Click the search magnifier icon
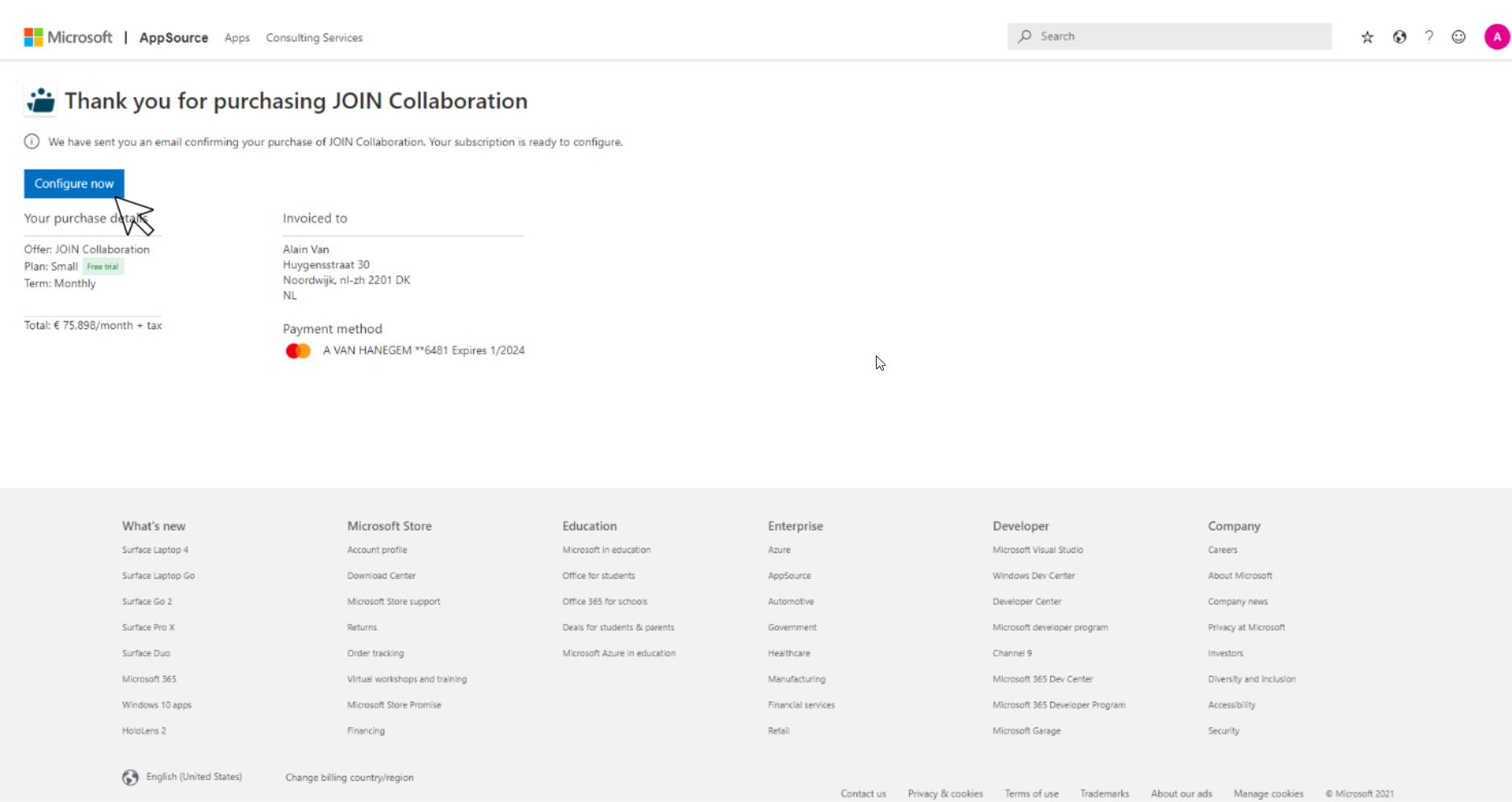This screenshot has width=1512, height=802. (x=1024, y=36)
